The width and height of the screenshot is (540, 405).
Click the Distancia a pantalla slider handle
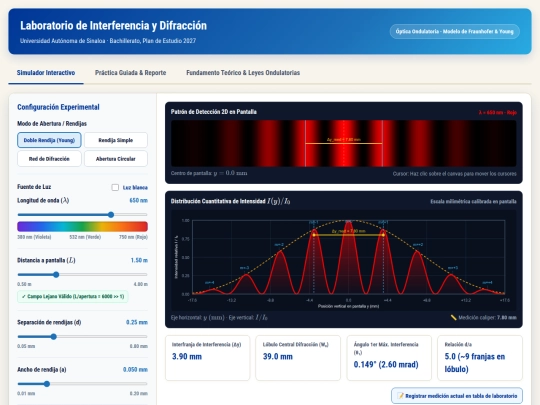56,274
